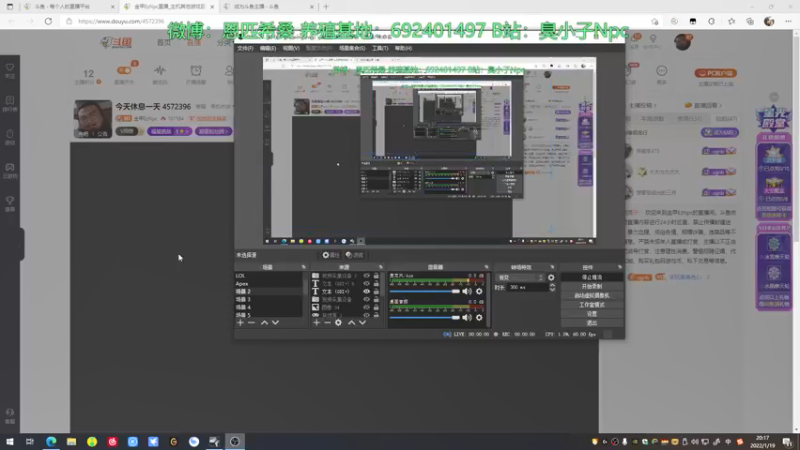Open File Explorer from the taskbar
The image size is (800, 450).
click(x=71, y=441)
